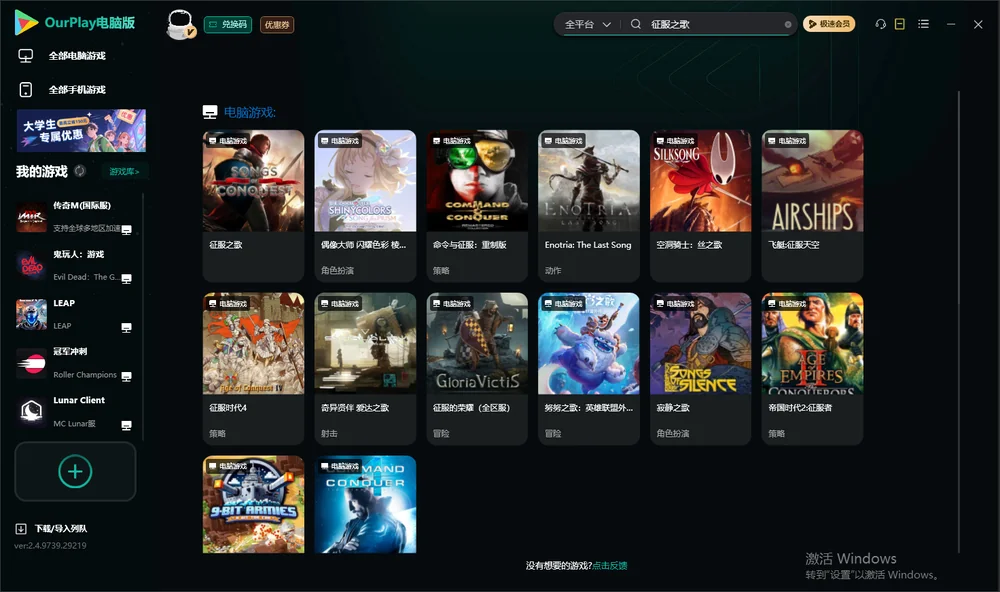The height and width of the screenshot is (592, 1000).
Task: Open the 游戏库> library expander
Action: tap(124, 171)
